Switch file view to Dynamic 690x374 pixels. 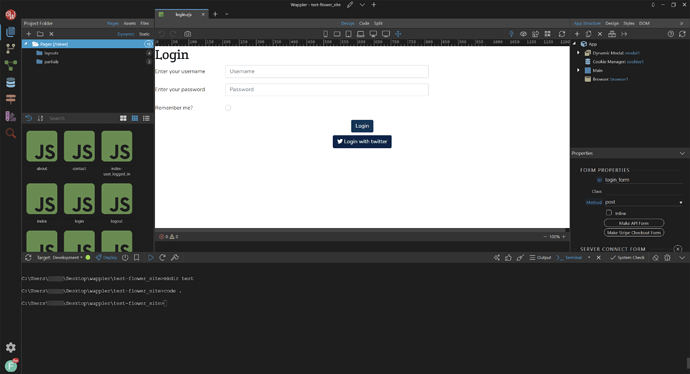125,34
